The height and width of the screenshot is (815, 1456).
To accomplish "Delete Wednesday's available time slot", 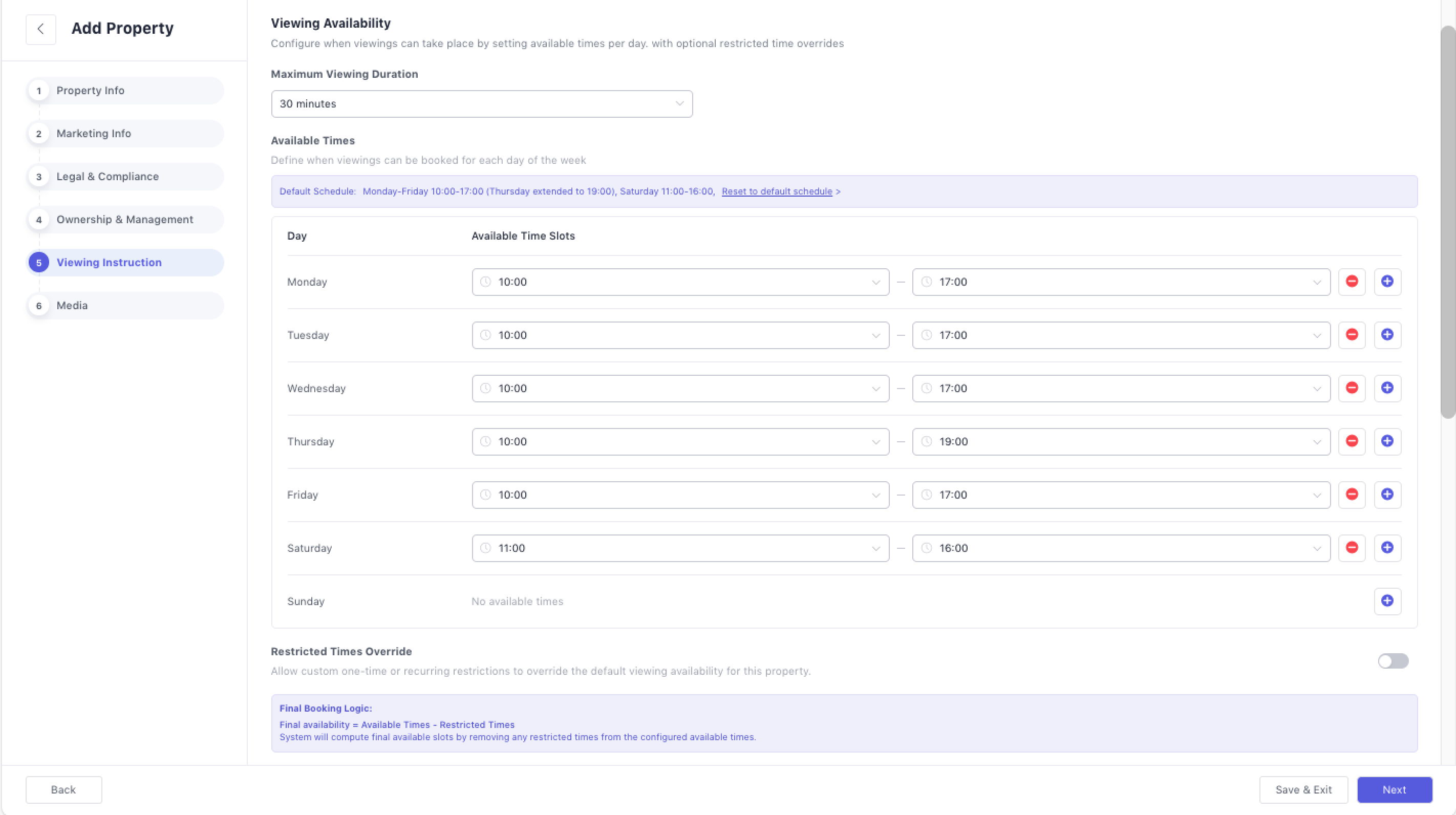I will (1352, 388).
